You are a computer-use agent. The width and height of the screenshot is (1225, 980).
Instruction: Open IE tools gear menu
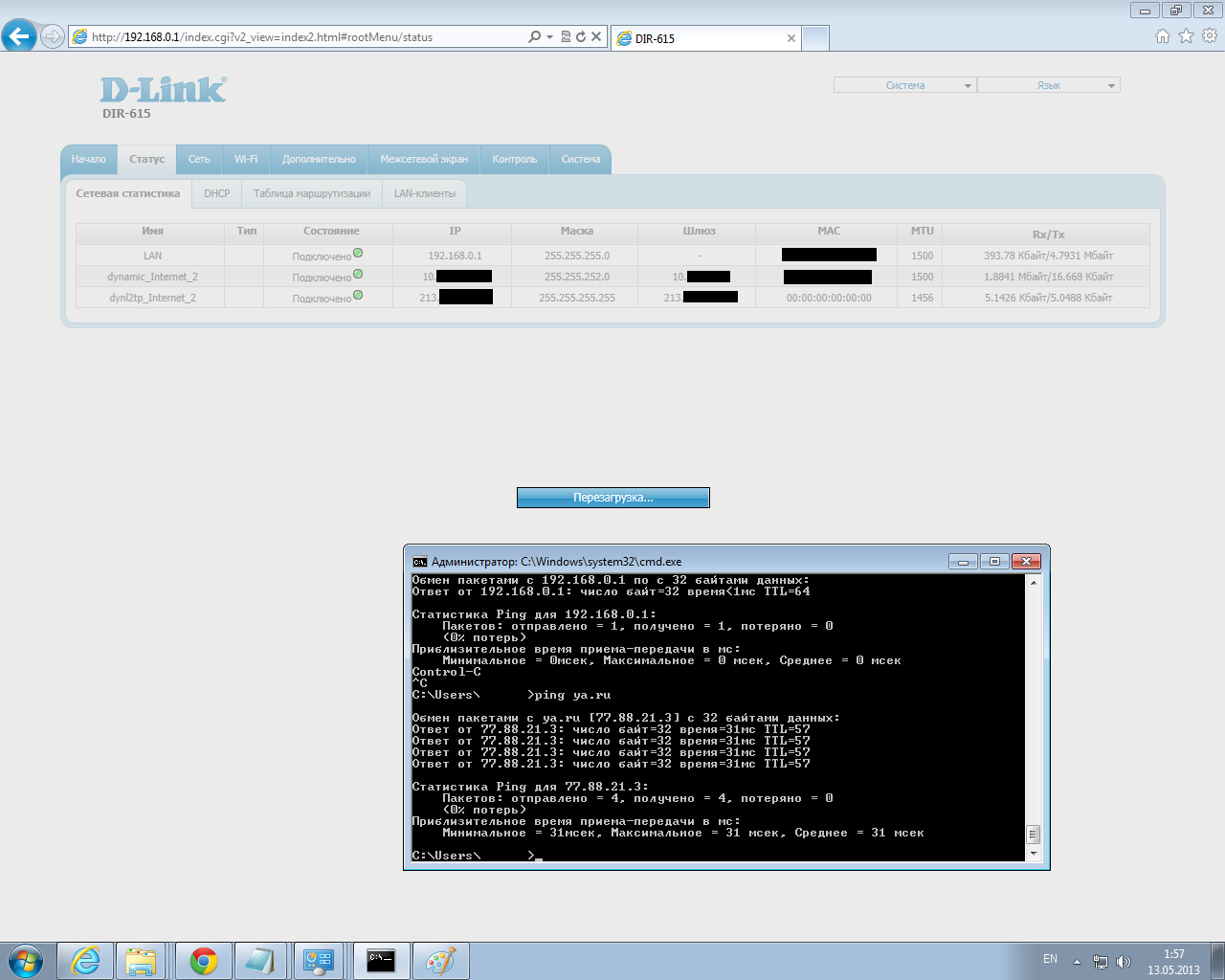tap(1210, 36)
